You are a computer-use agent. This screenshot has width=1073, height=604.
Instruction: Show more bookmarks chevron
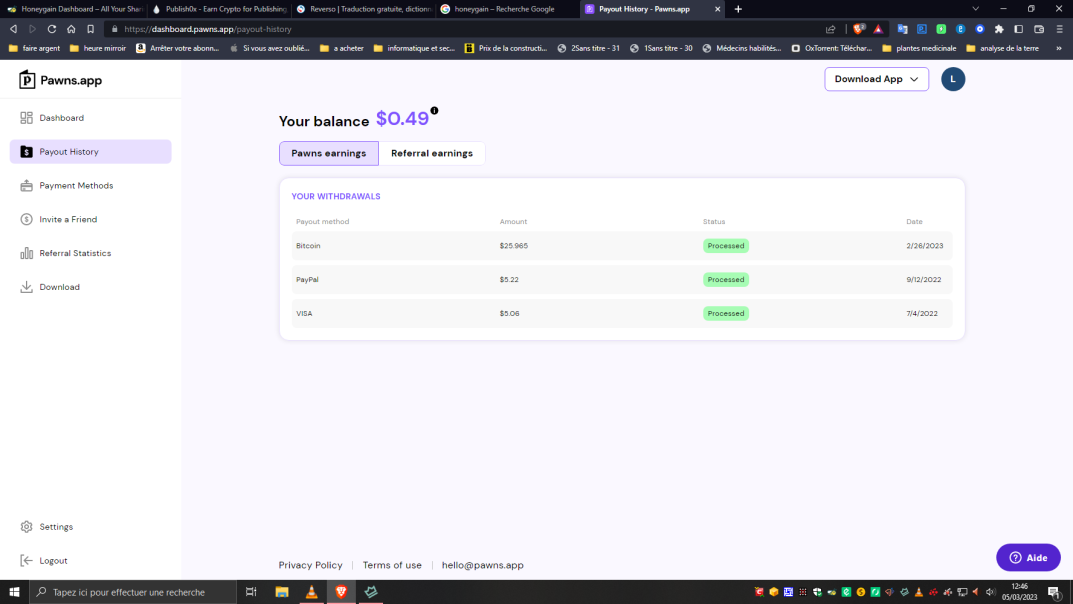point(1059,49)
